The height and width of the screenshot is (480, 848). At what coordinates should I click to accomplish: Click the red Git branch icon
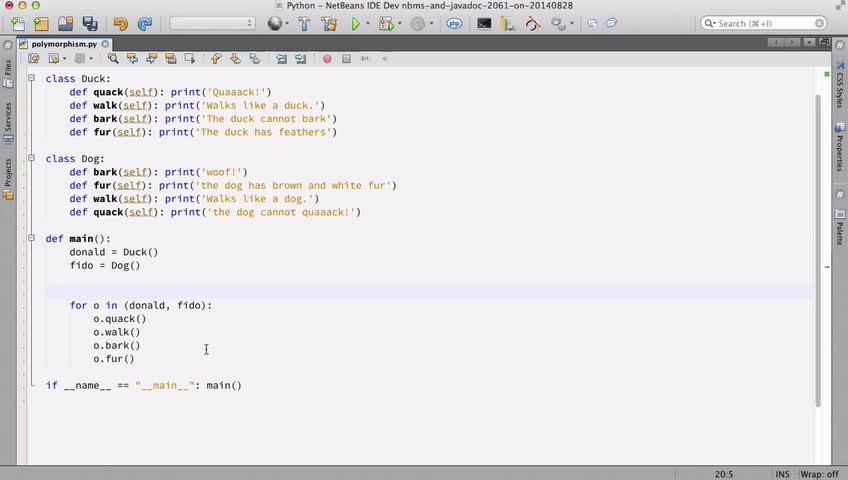pyautogui.click(x=533, y=24)
